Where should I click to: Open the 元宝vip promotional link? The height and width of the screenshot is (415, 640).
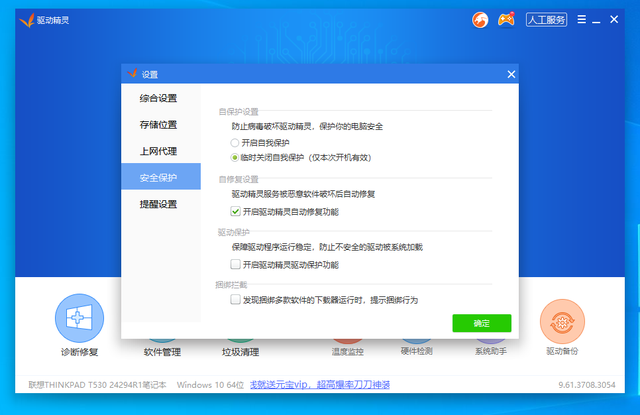pos(320,385)
